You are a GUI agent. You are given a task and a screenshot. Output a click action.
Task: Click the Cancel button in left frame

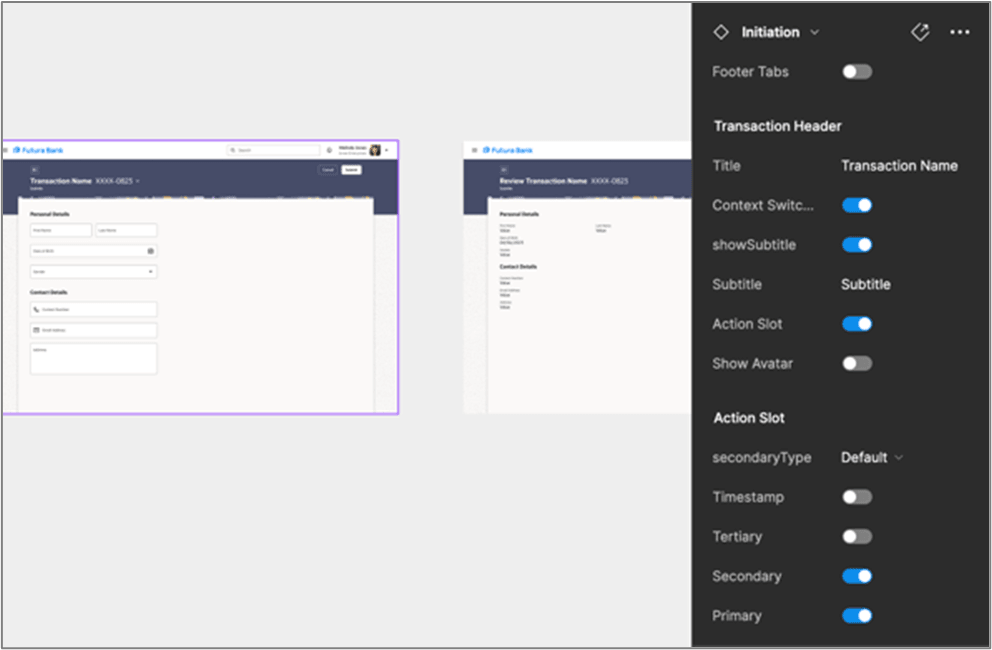click(327, 170)
